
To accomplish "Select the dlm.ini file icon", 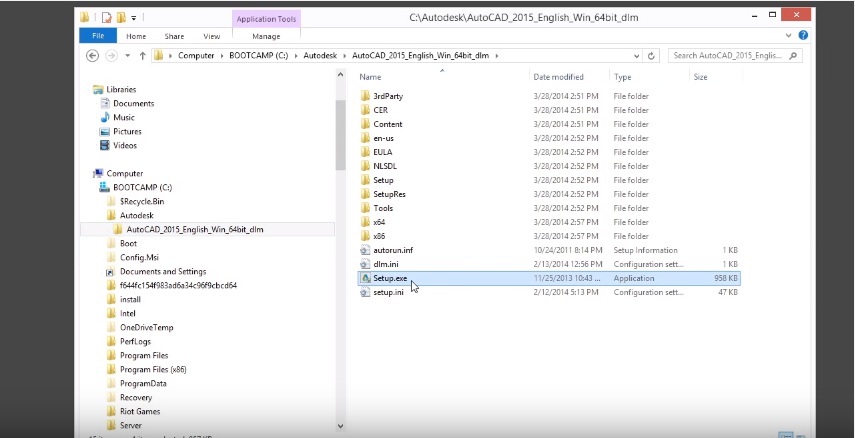I will [x=365, y=264].
